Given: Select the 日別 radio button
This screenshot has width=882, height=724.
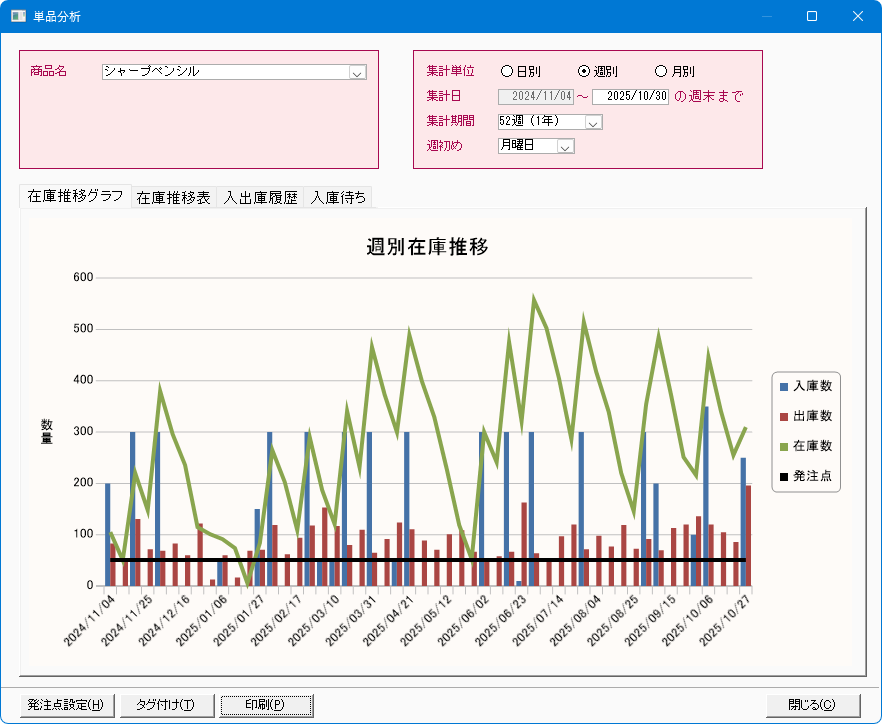Looking at the screenshot, I should pos(507,72).
